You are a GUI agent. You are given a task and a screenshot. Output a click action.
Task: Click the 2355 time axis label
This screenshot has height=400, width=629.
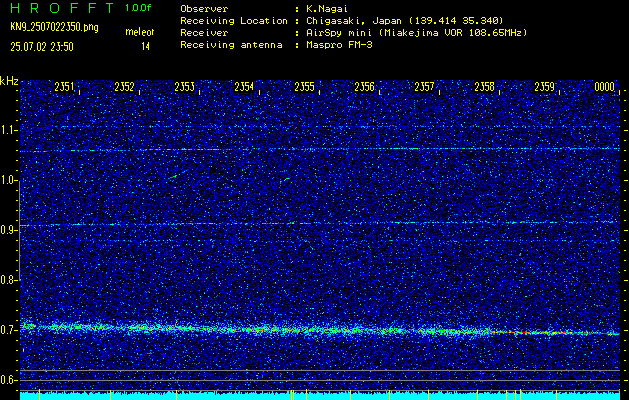(304, 87)
